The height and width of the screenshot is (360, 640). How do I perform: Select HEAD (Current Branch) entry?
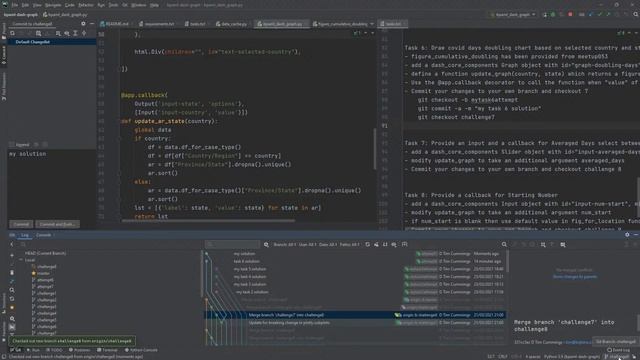[x=45, y=253]
